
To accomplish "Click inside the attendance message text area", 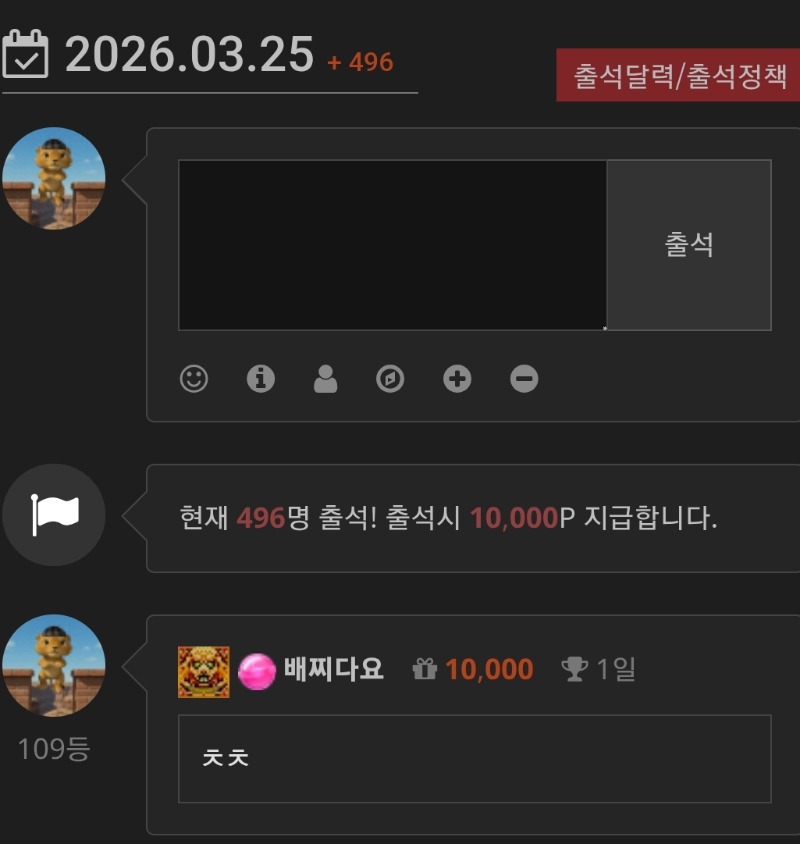I will (x=392, y=245).
